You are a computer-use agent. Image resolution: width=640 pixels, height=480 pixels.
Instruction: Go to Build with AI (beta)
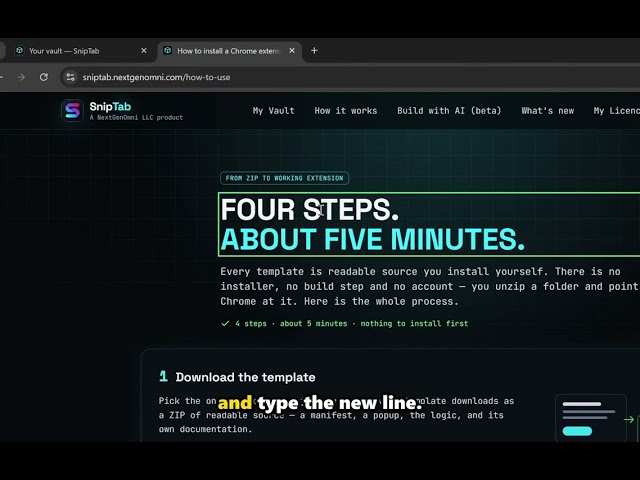pos(449,111)
